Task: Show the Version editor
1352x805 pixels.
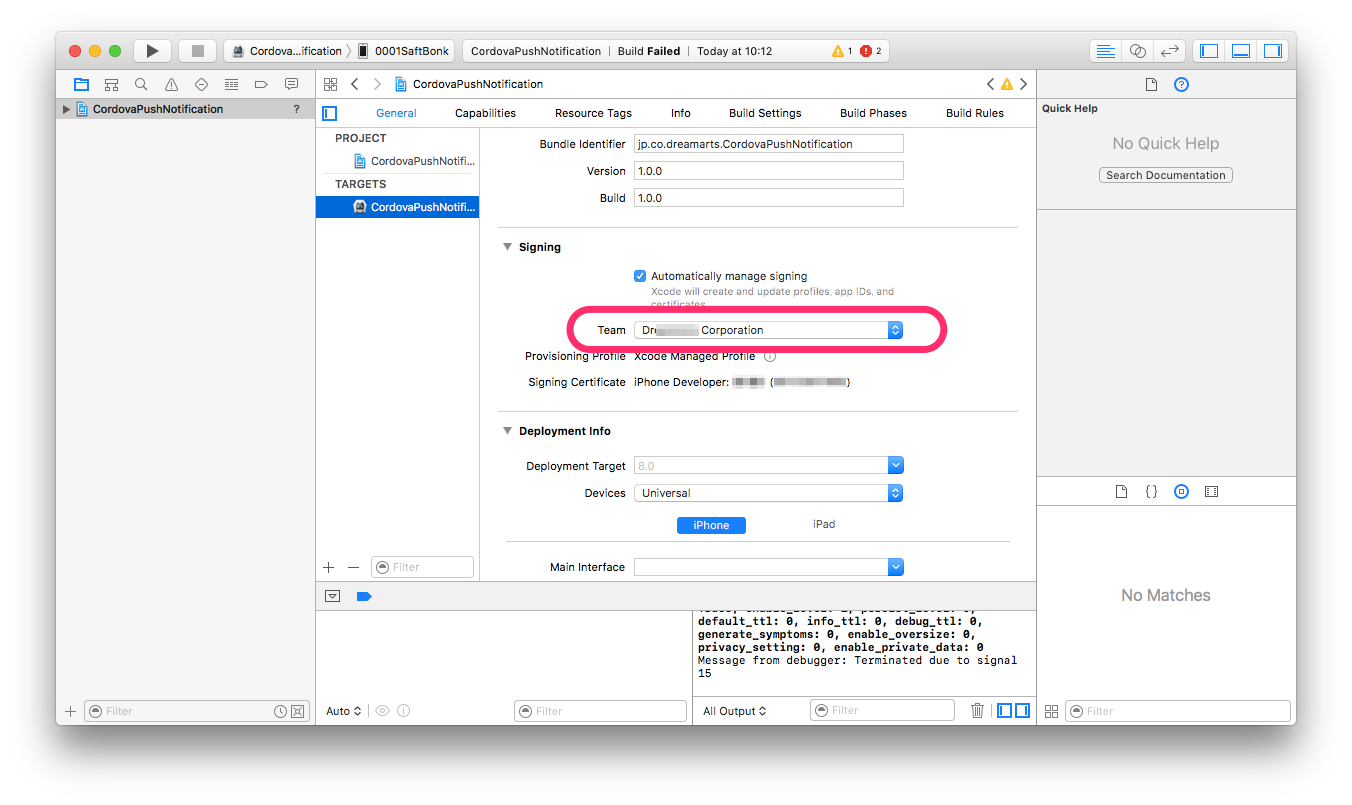Action: pyautogui.click(x=1169, y=51)
